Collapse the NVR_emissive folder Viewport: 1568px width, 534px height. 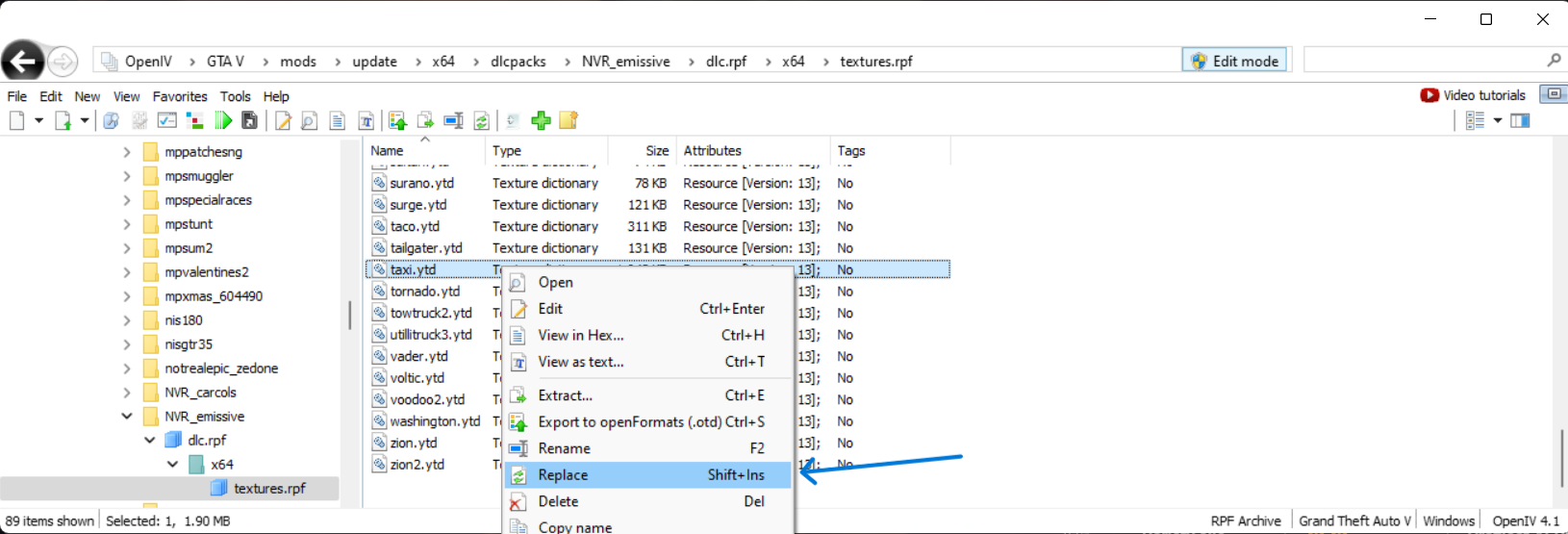click(x=127, y=417)
